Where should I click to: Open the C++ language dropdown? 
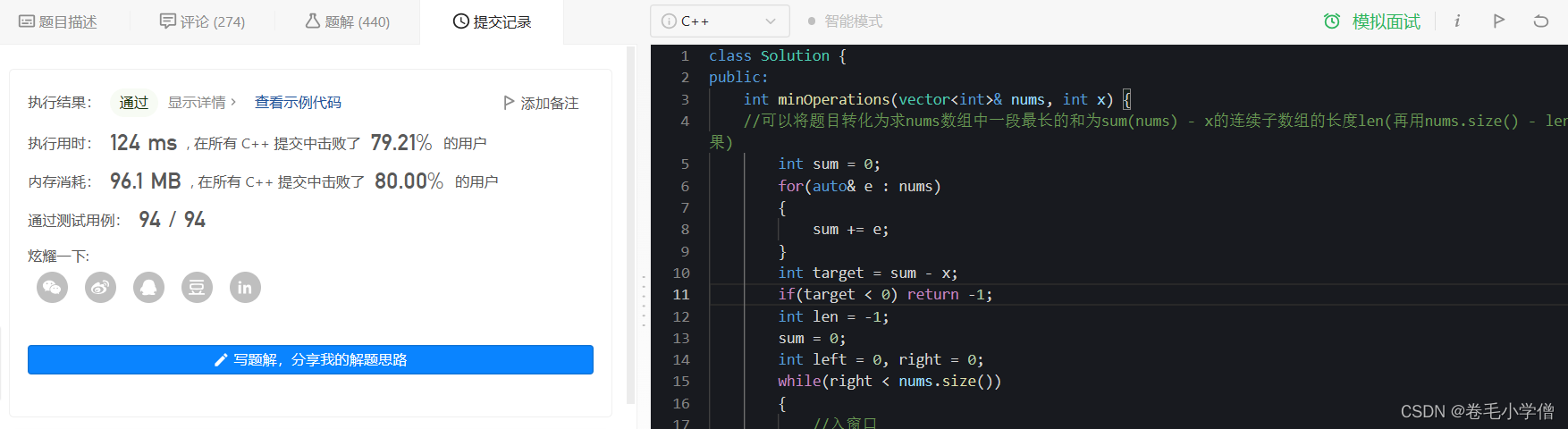pyautogui.click(x=720, y=21)
